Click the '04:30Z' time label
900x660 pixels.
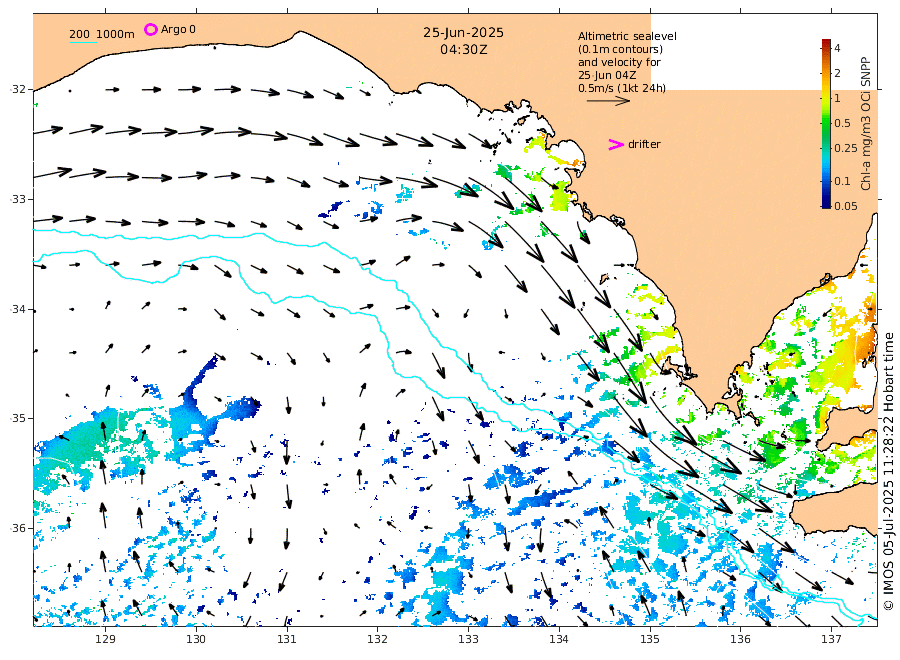[x=464, y=50]
